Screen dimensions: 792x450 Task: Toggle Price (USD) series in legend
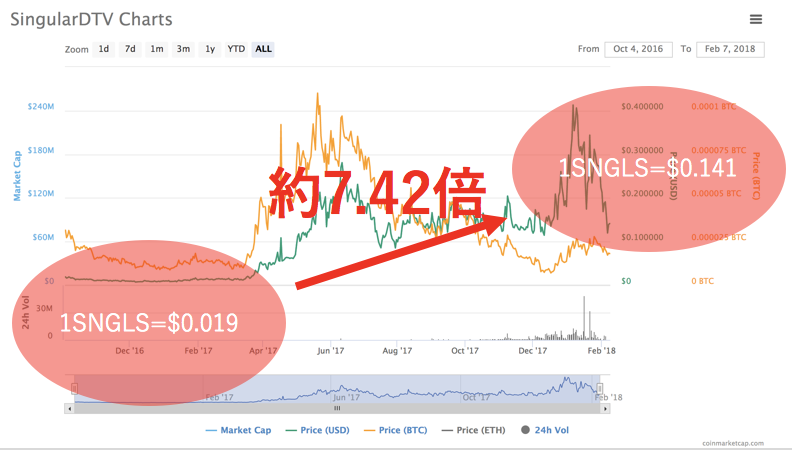[x=318, y=430]
